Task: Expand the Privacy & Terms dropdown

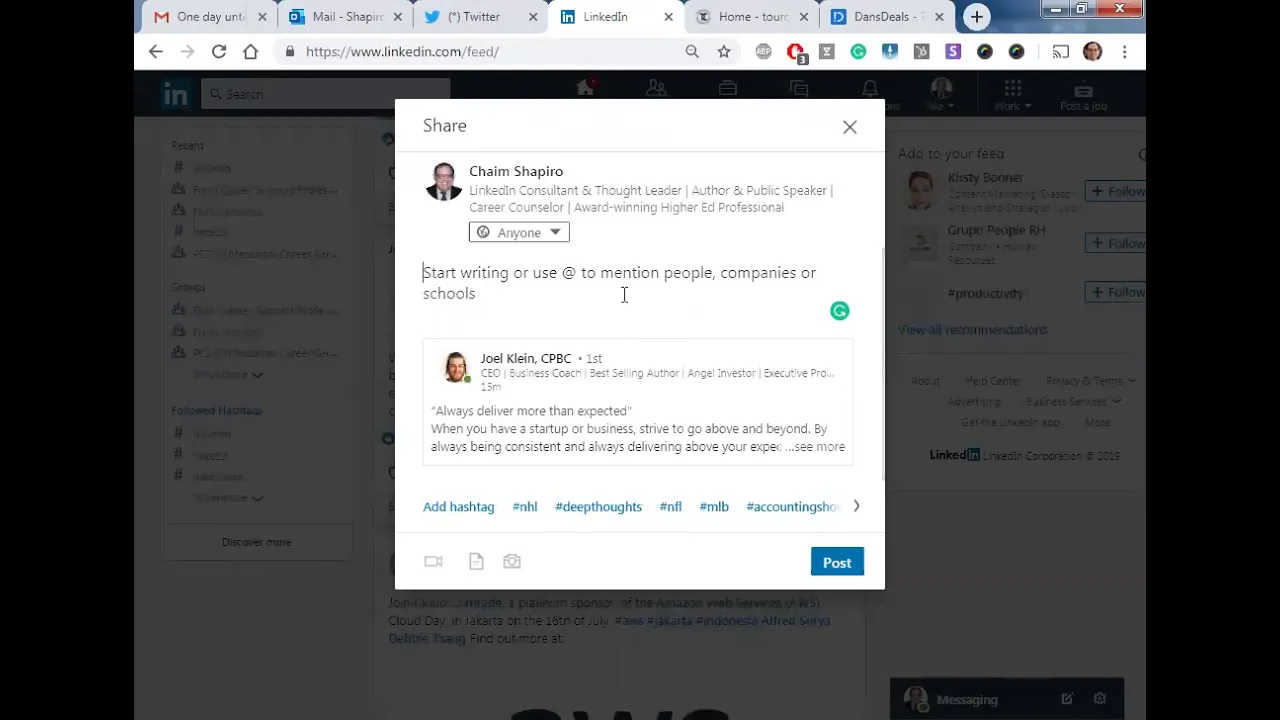Action: coord(1091,381)
